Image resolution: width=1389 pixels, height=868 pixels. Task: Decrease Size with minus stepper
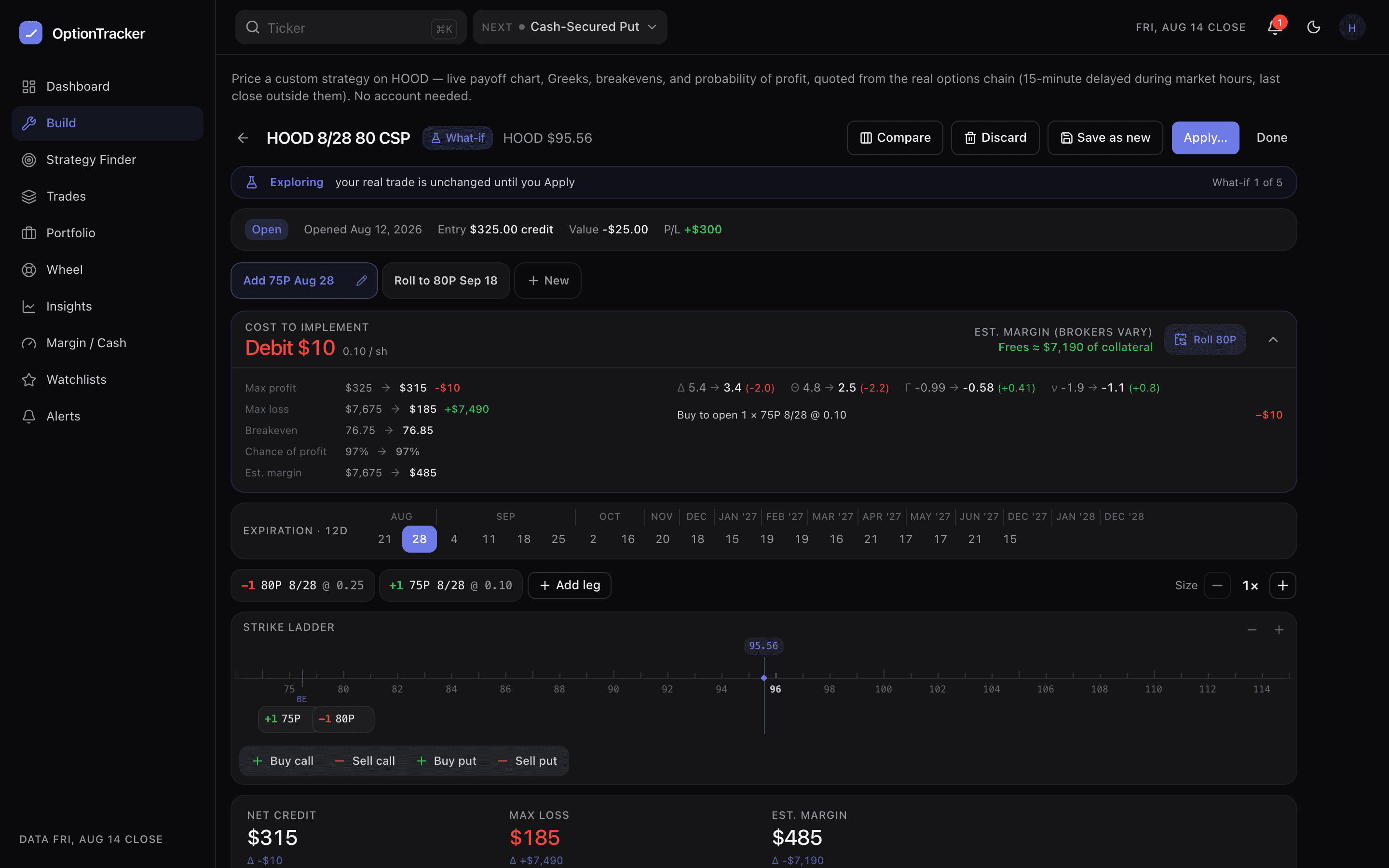pyautogui.click(x=1217, y=585)
